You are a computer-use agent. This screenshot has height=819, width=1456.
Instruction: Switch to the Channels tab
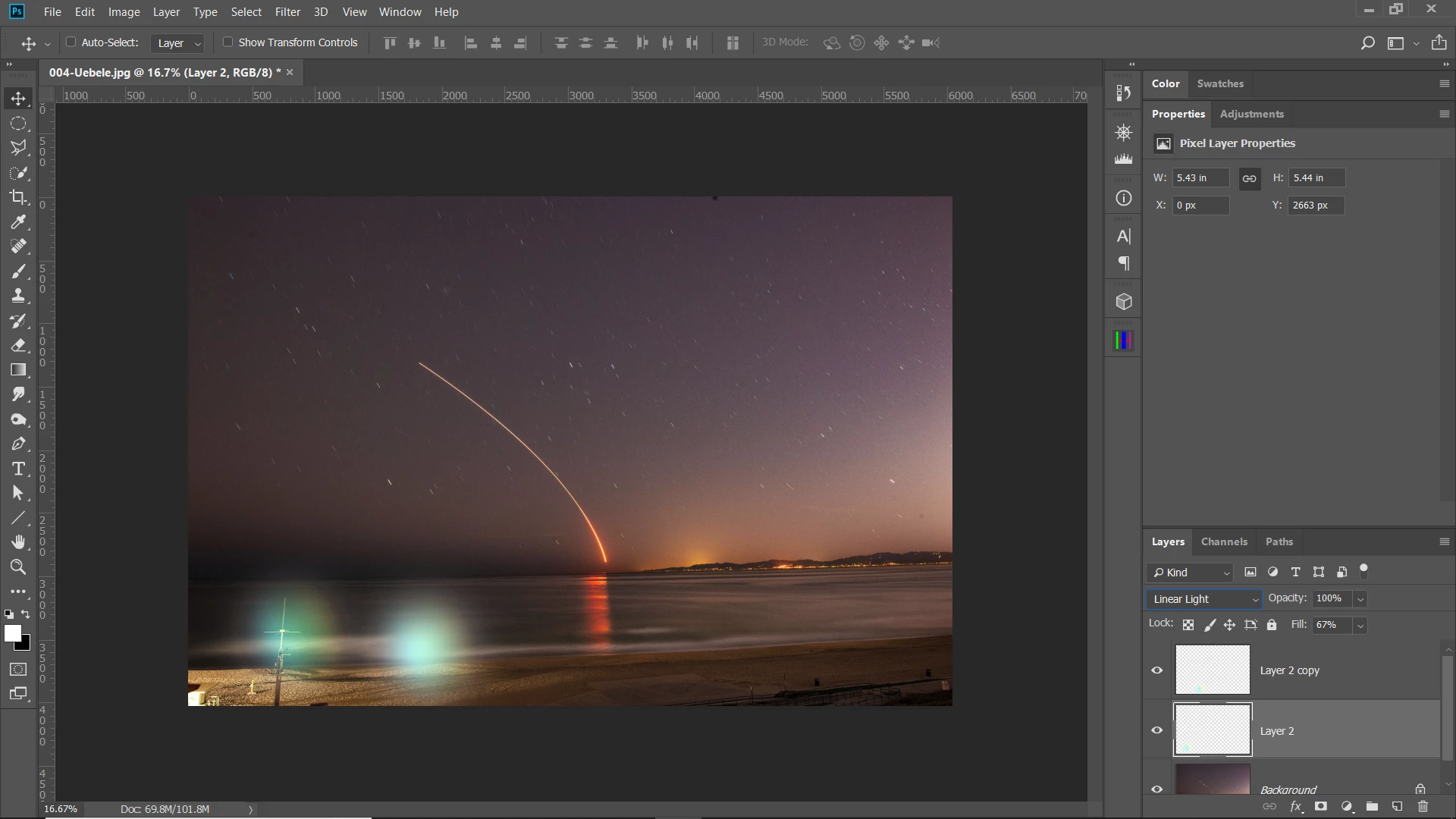click(x=1223, y=541)
